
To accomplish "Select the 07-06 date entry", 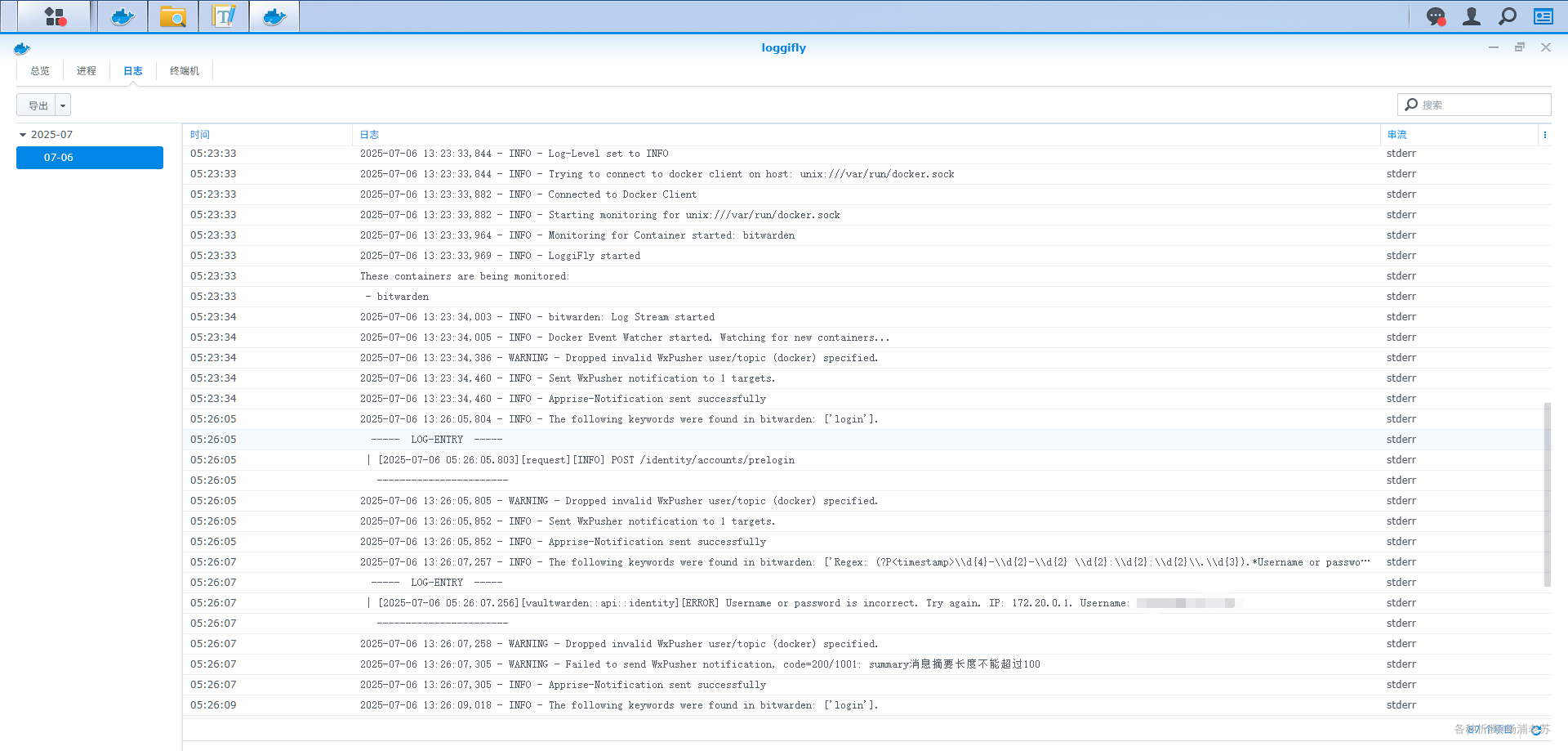I will coord(90,158).
